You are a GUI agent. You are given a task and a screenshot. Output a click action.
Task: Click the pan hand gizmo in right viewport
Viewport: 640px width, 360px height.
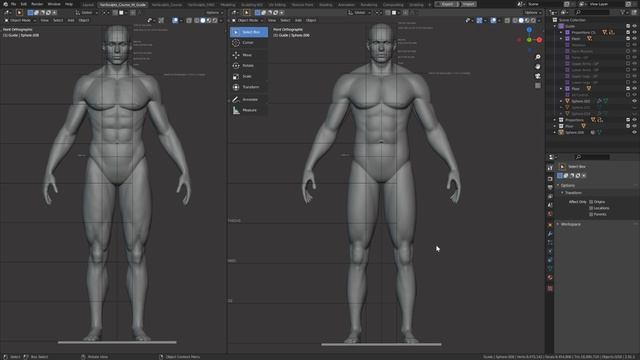(x=538, y=67)
